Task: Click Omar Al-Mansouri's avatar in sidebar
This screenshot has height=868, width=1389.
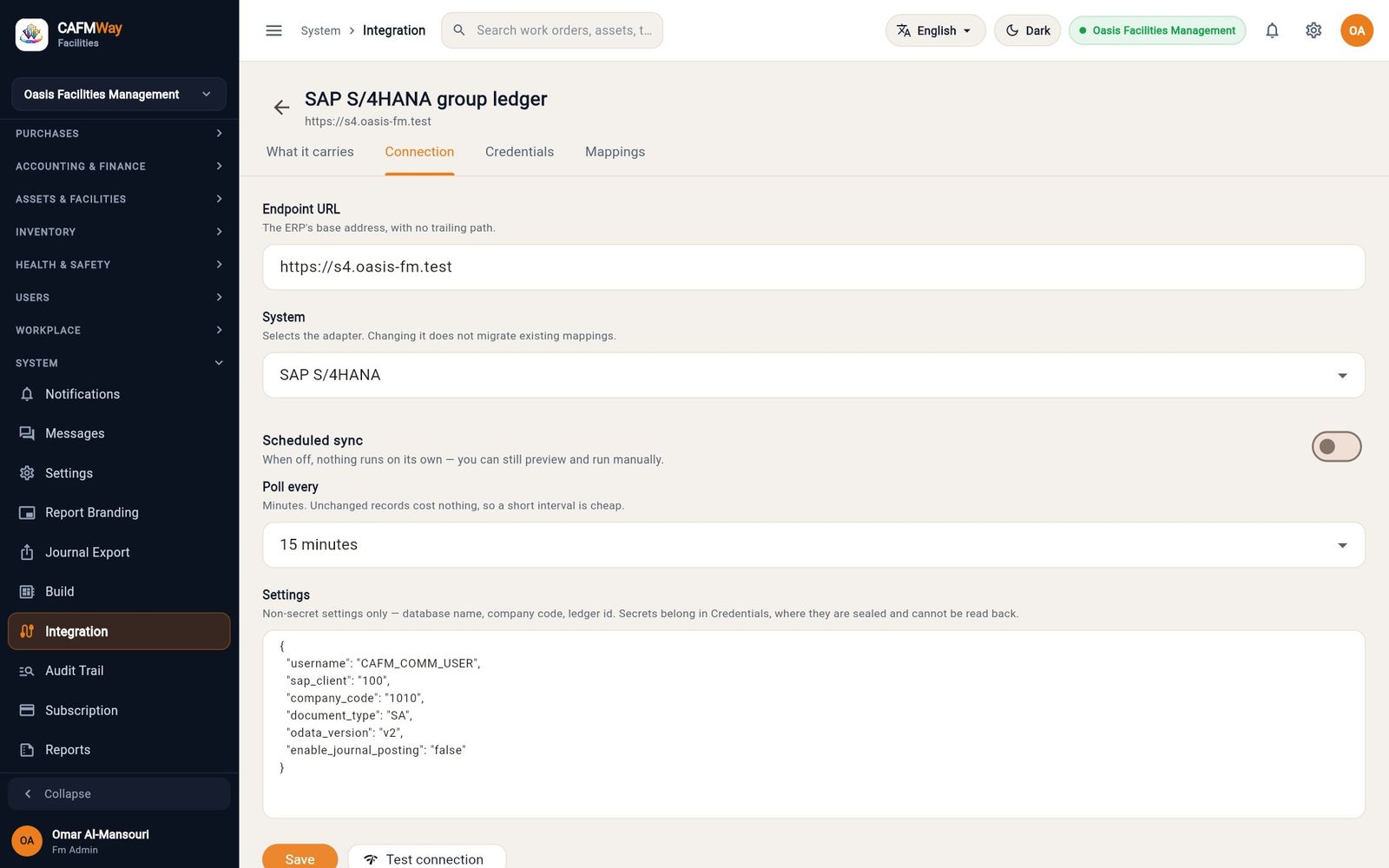Action: coord(27,841)
